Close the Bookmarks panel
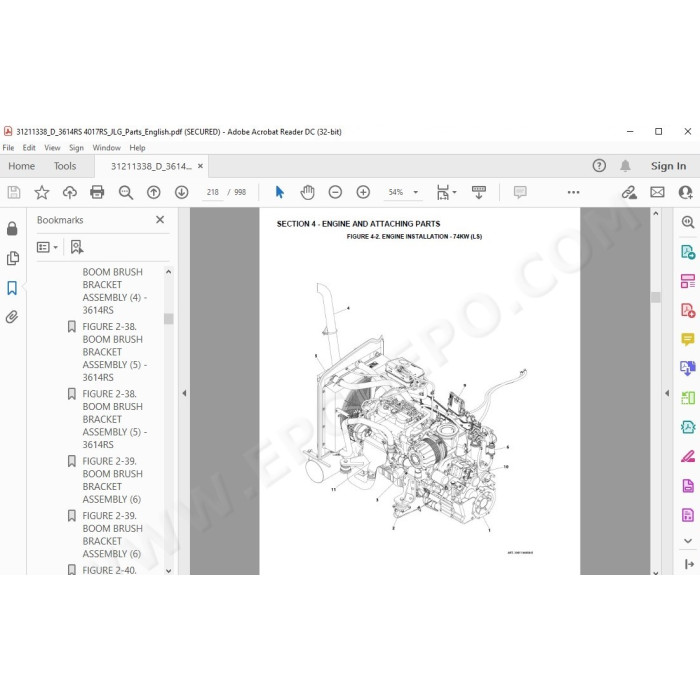 pyautogui.click(x=160, y=220)
